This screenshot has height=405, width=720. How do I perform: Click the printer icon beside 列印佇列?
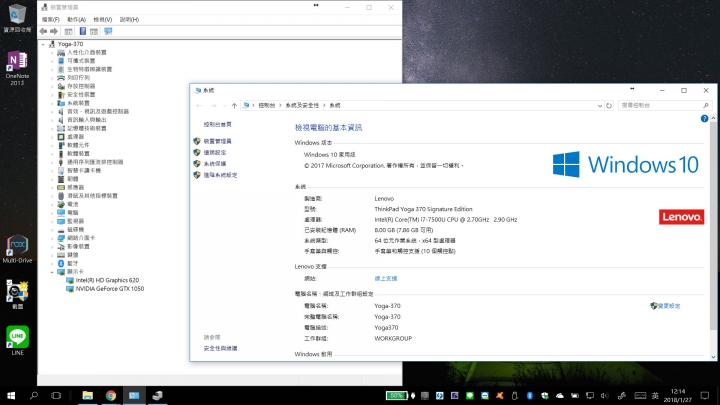[61, 78]
